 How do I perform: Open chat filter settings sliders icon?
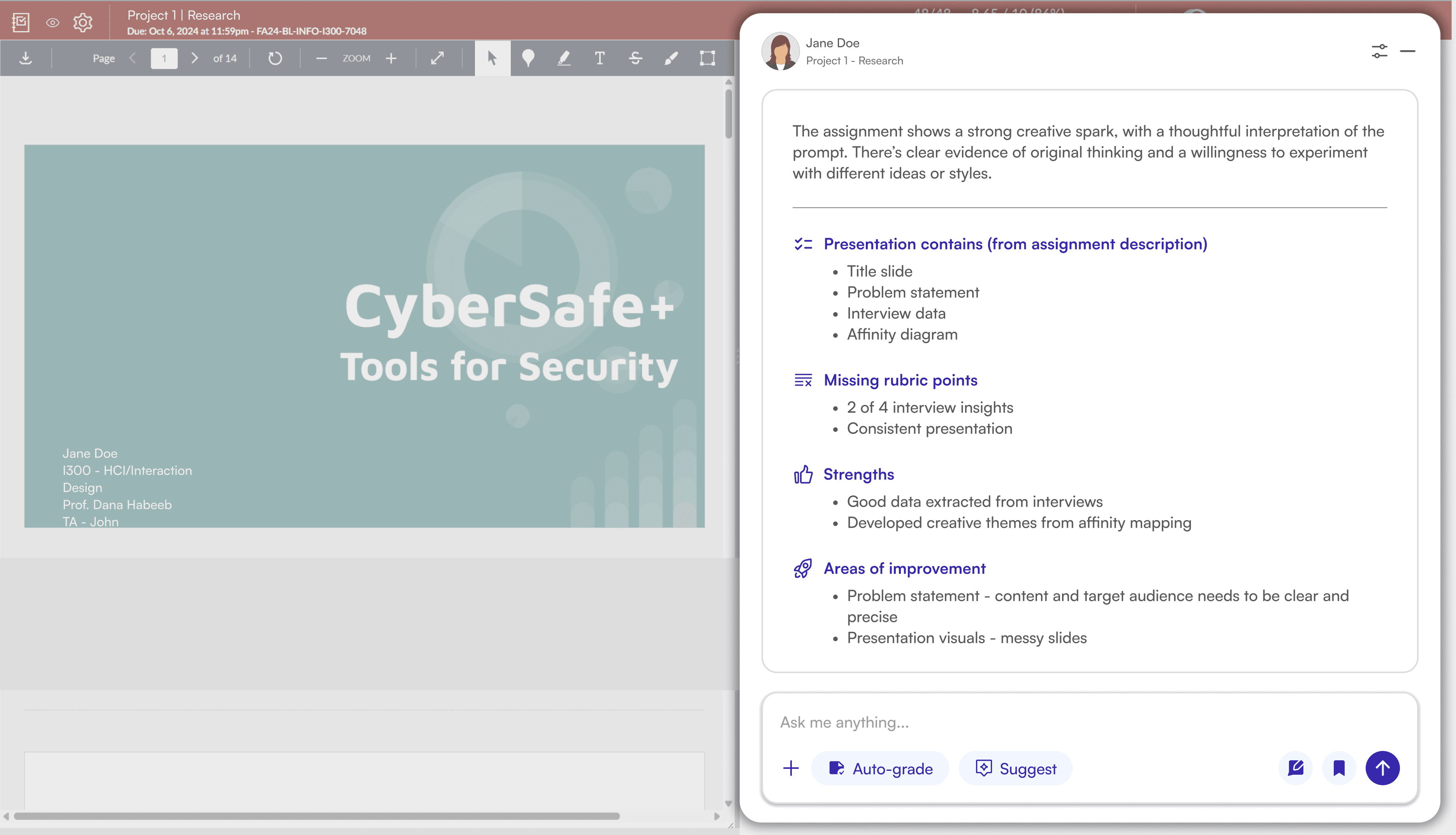pos(1379,51)
